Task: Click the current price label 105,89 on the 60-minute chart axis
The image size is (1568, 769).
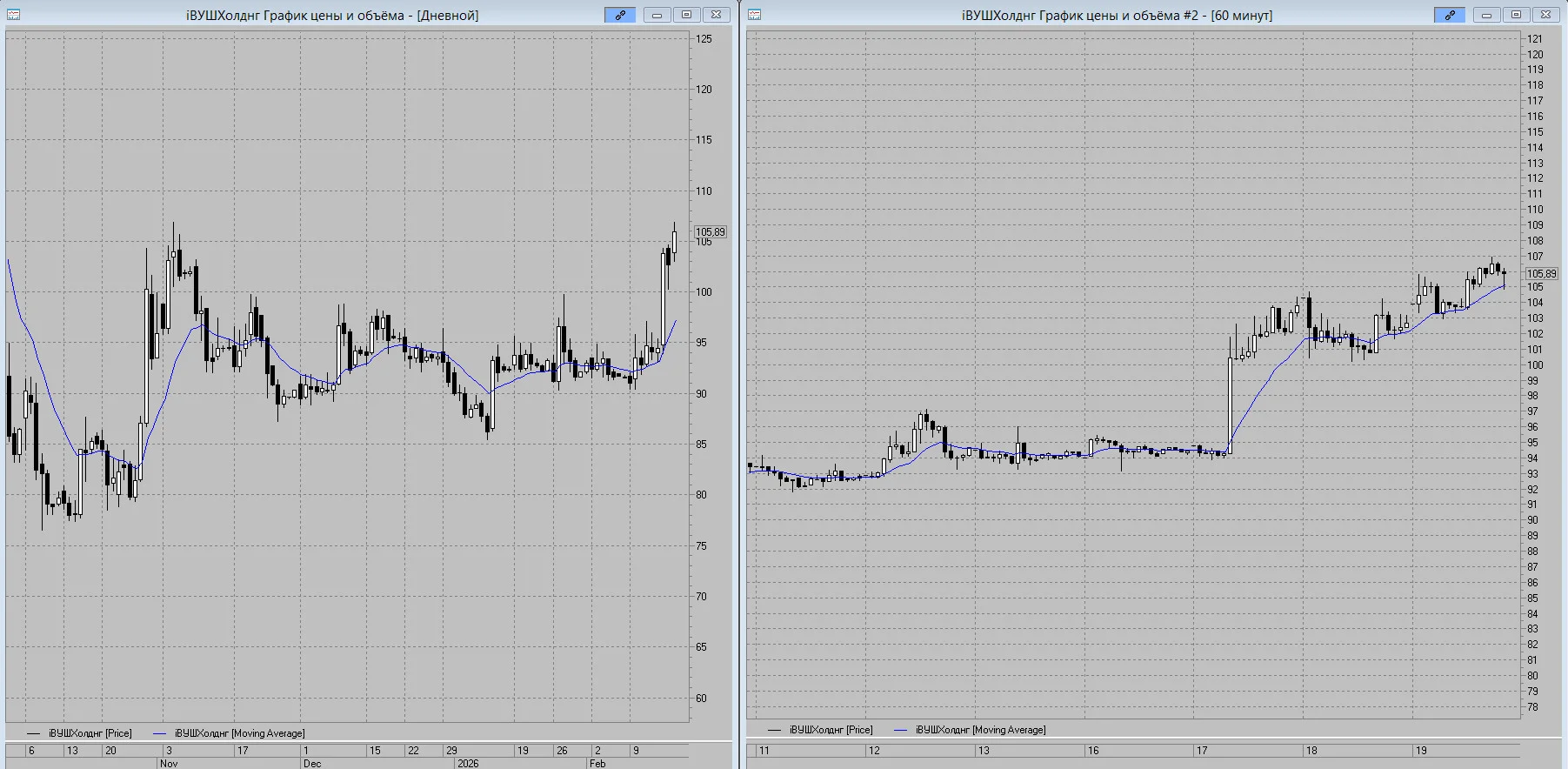Action: pos(1541,274)
